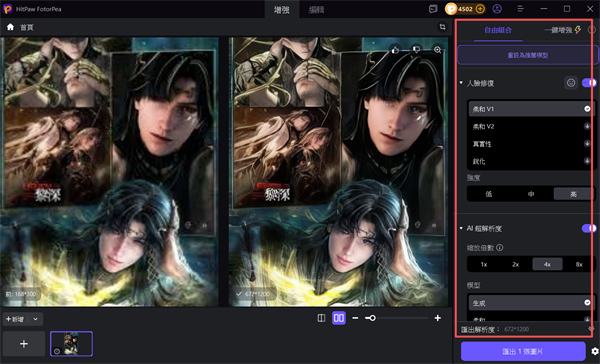600x364 pixels.
Task: Click the crop icon above preview
Action: [x=442, y=27]
